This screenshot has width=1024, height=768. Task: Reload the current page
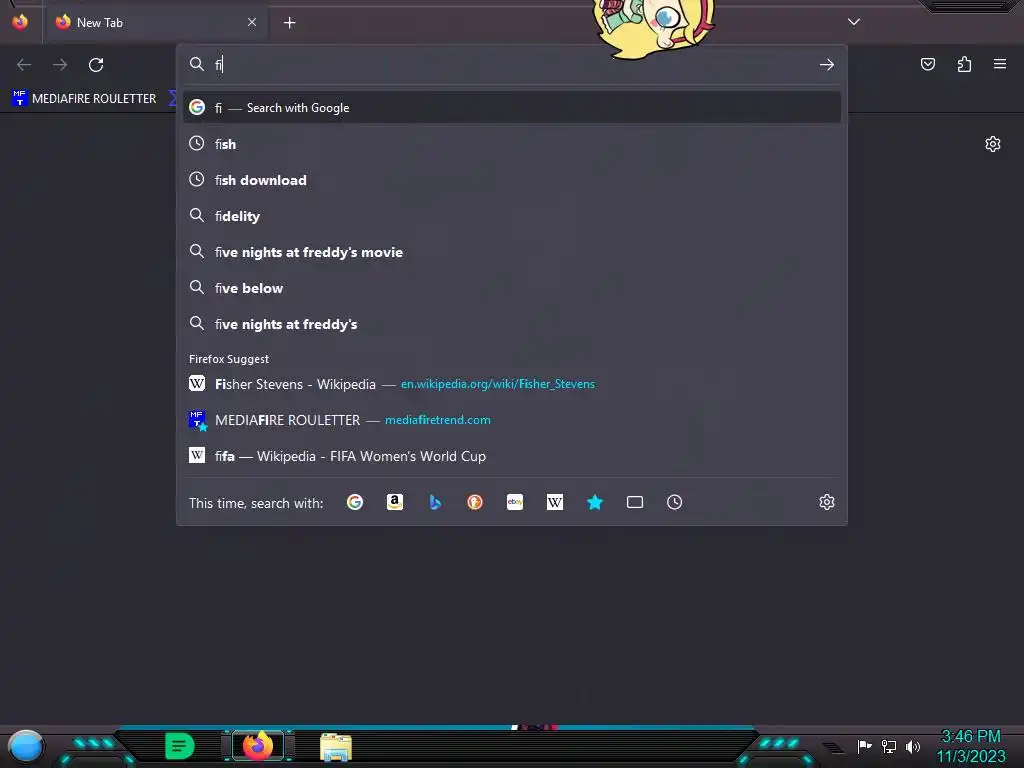[96, 65]
